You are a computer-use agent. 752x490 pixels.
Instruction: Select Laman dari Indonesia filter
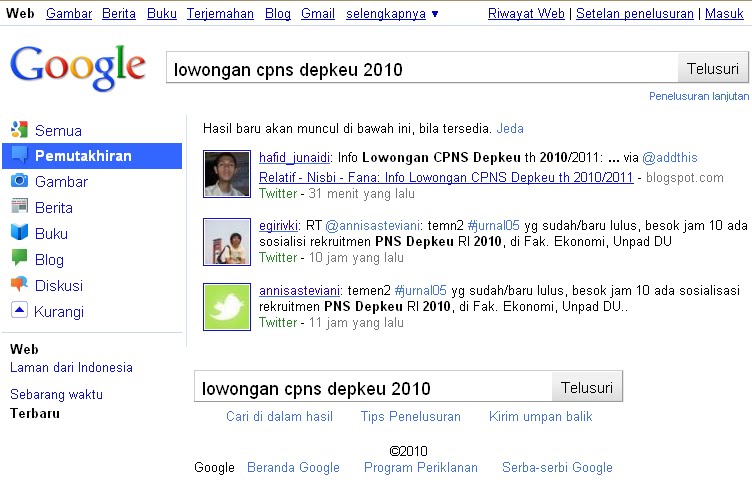pos(71,368)
